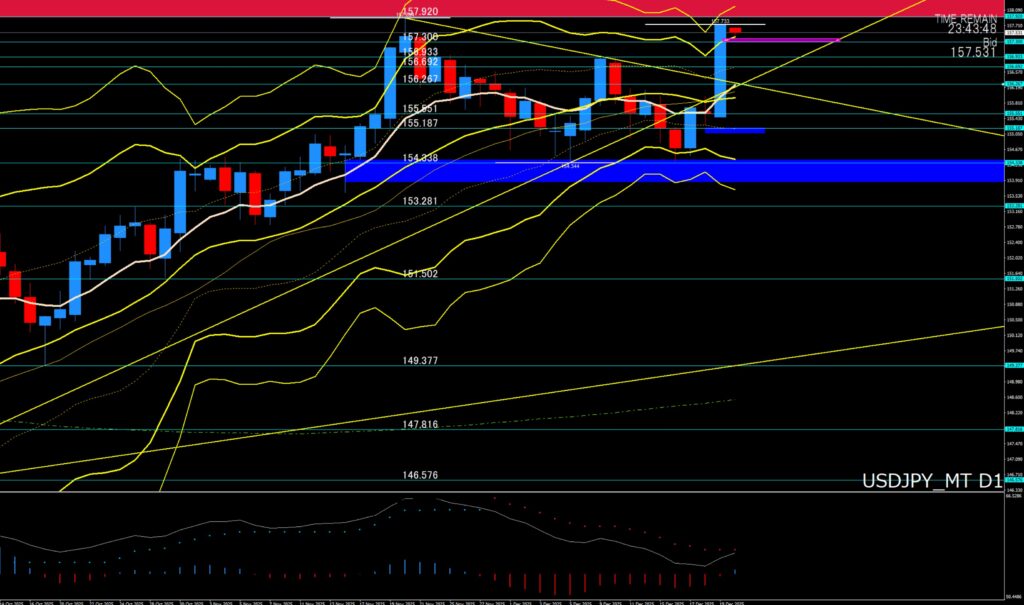
Task: Select the 149.377 price level label
Action: pos(420,360)
